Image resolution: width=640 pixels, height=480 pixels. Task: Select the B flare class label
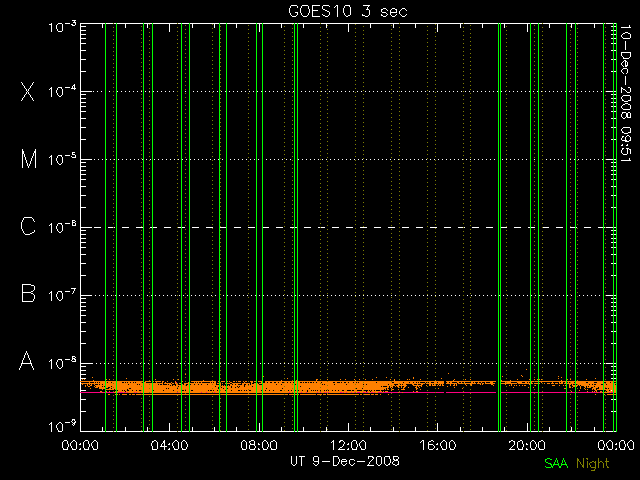pos(28,293)
